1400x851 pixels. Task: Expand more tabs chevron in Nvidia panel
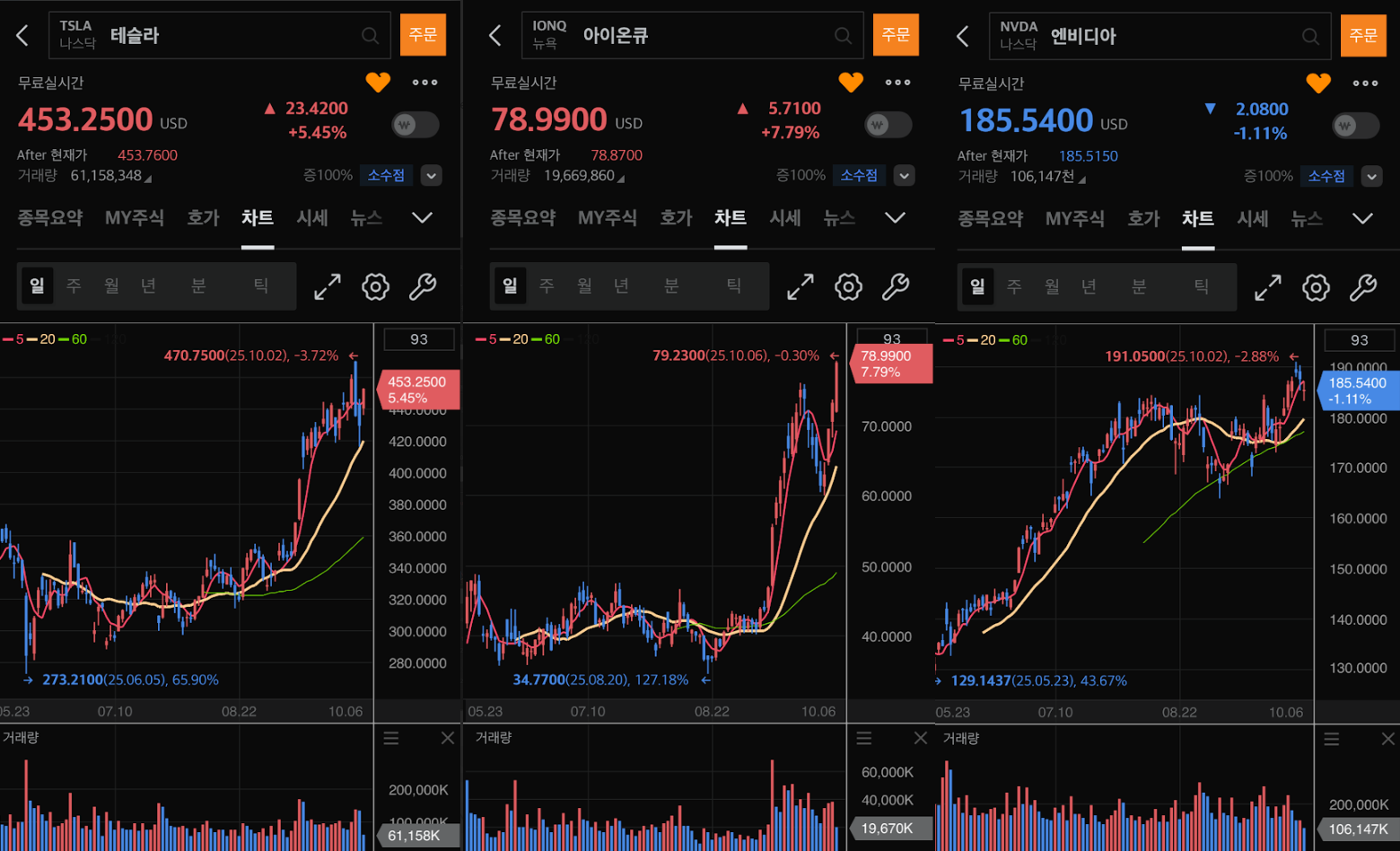coord(1362,219)
